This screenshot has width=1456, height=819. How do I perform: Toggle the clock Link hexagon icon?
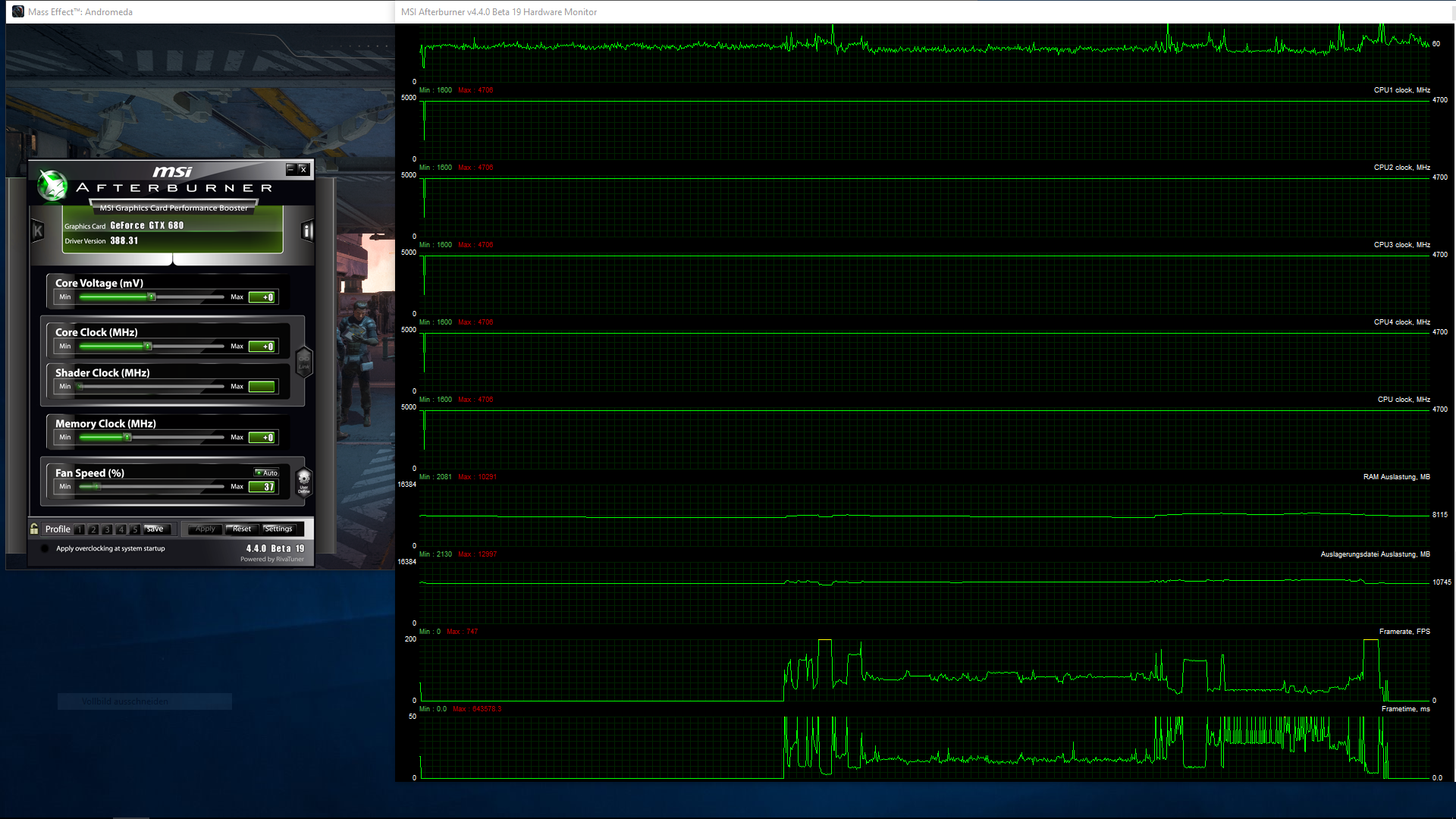303,362
